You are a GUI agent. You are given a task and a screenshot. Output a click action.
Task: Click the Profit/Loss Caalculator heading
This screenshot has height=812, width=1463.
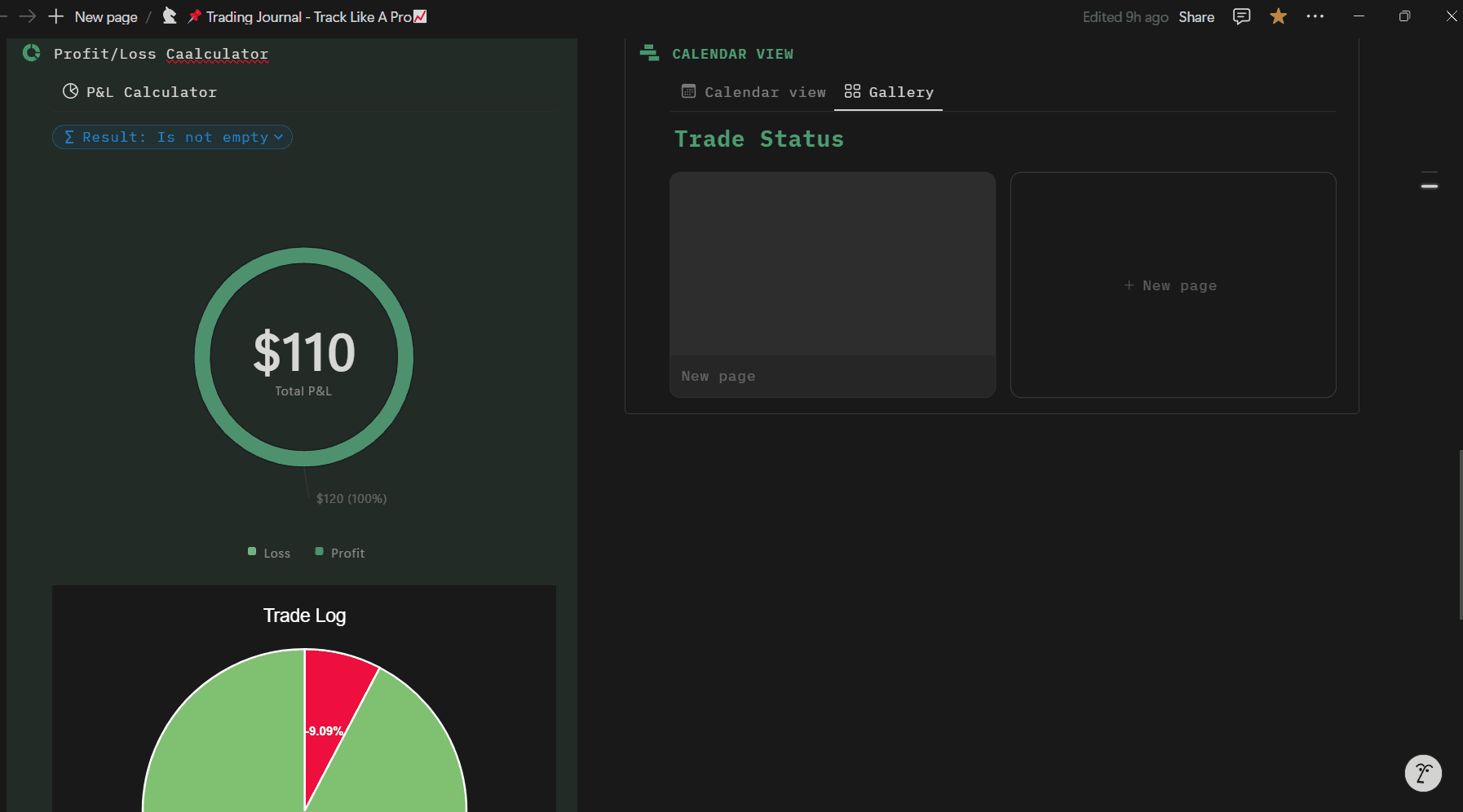click(161, 54)
